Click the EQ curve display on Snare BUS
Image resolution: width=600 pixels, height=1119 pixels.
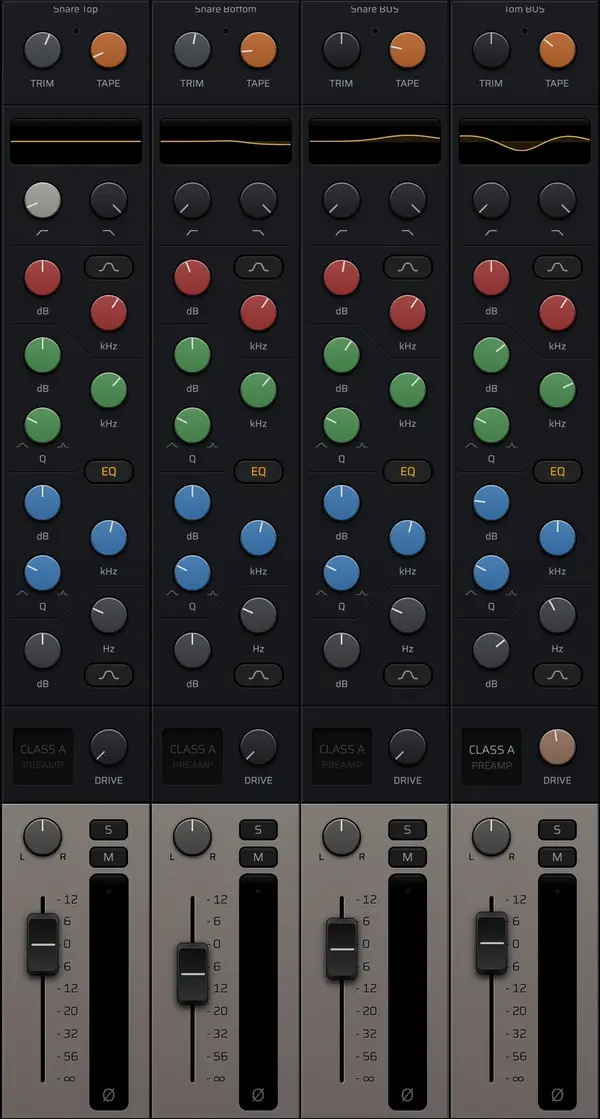point(375,141)
